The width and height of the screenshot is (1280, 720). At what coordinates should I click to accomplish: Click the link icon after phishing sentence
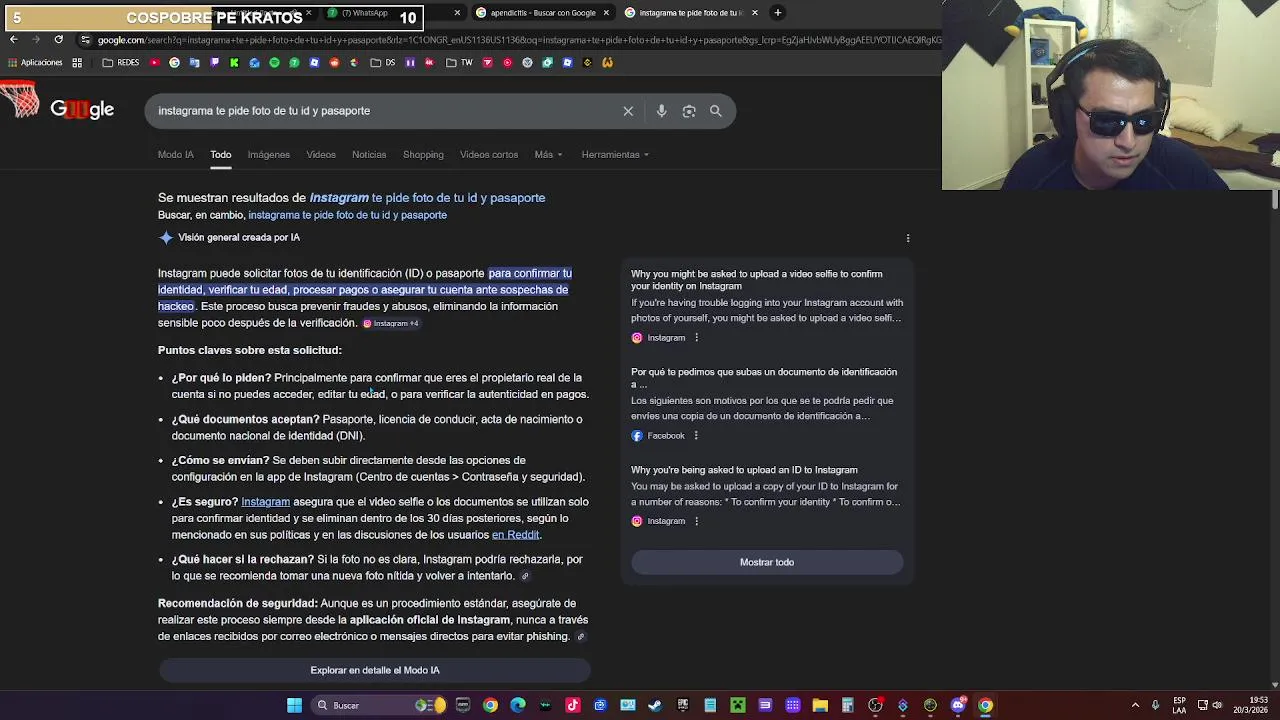click(x=580, y=637)
